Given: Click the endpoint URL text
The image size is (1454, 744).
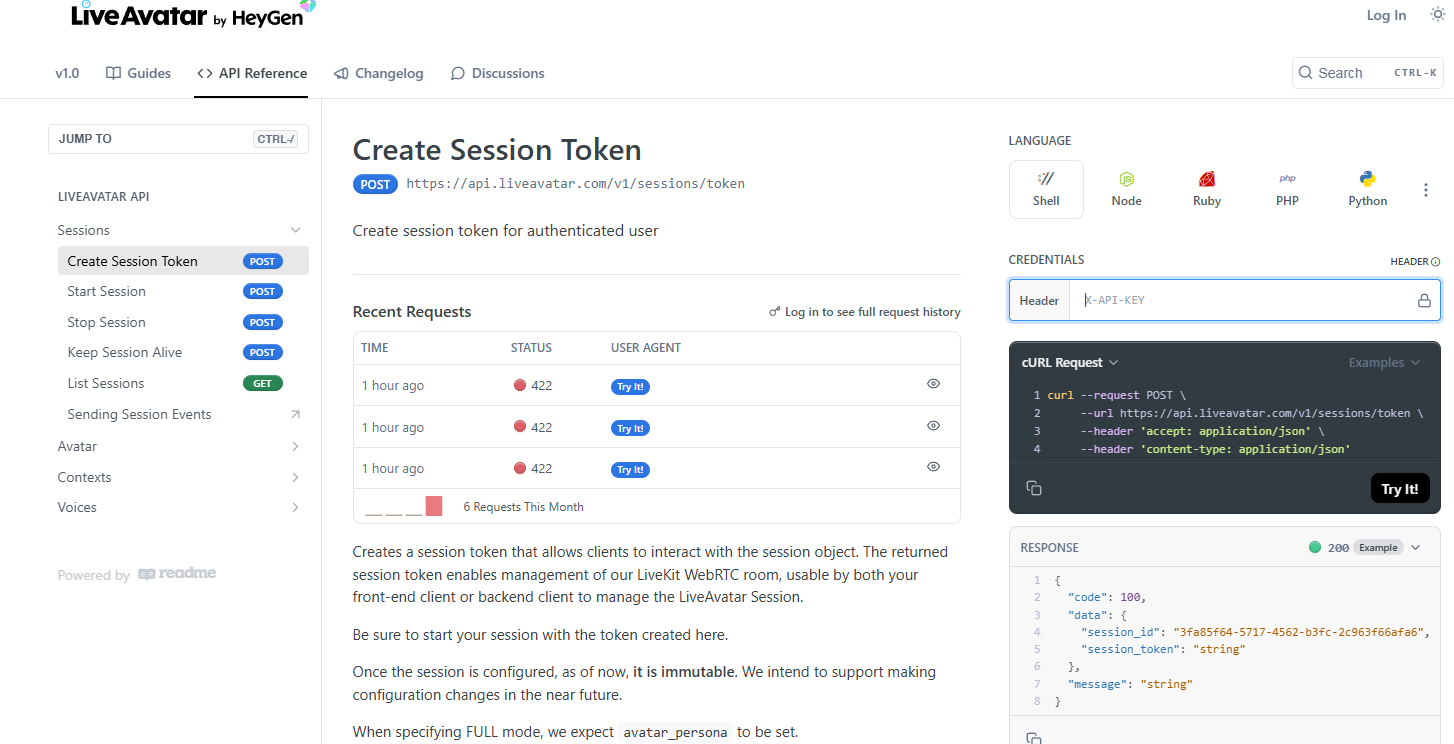Looking at the screenshot, I should coord(575,184).
